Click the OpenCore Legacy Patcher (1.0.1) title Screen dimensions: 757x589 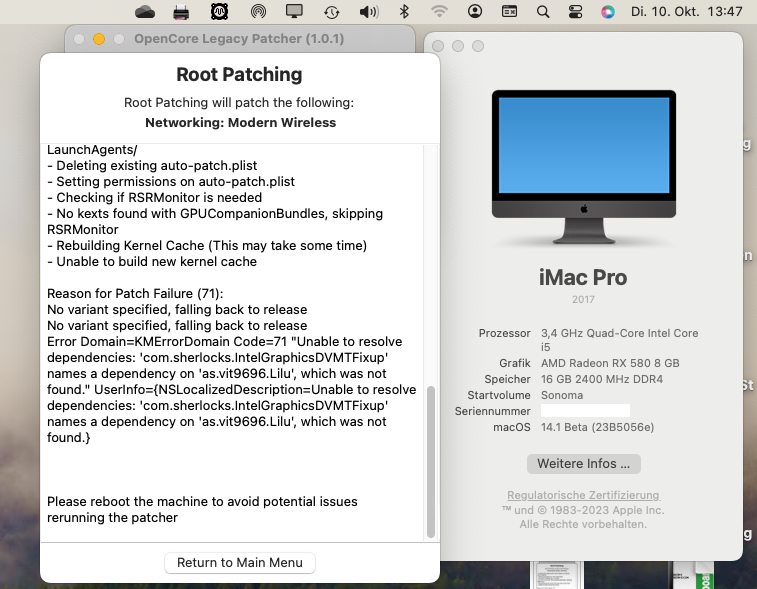pos(239,39)
